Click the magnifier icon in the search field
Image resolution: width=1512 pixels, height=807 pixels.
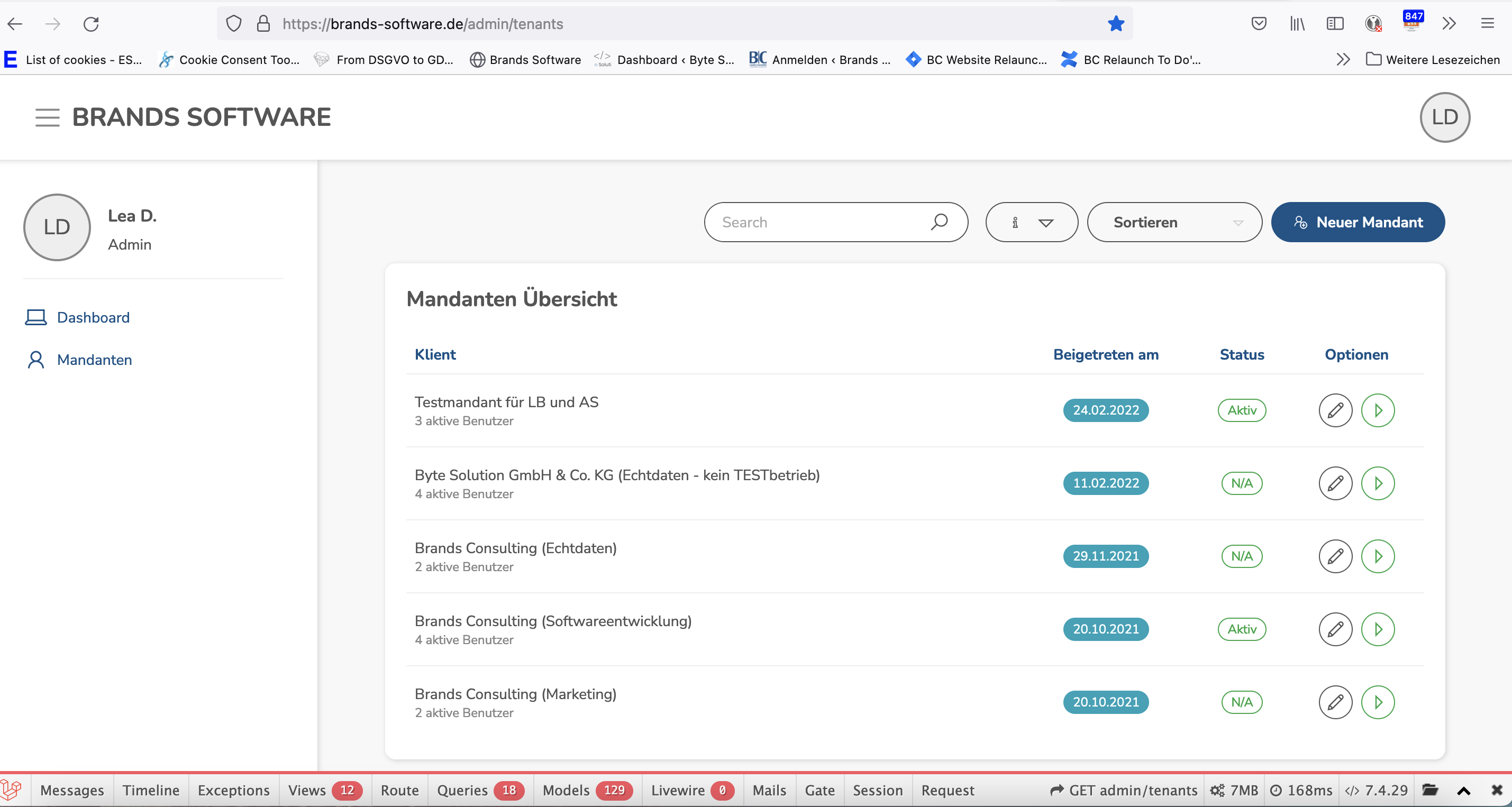pos(939,222)
